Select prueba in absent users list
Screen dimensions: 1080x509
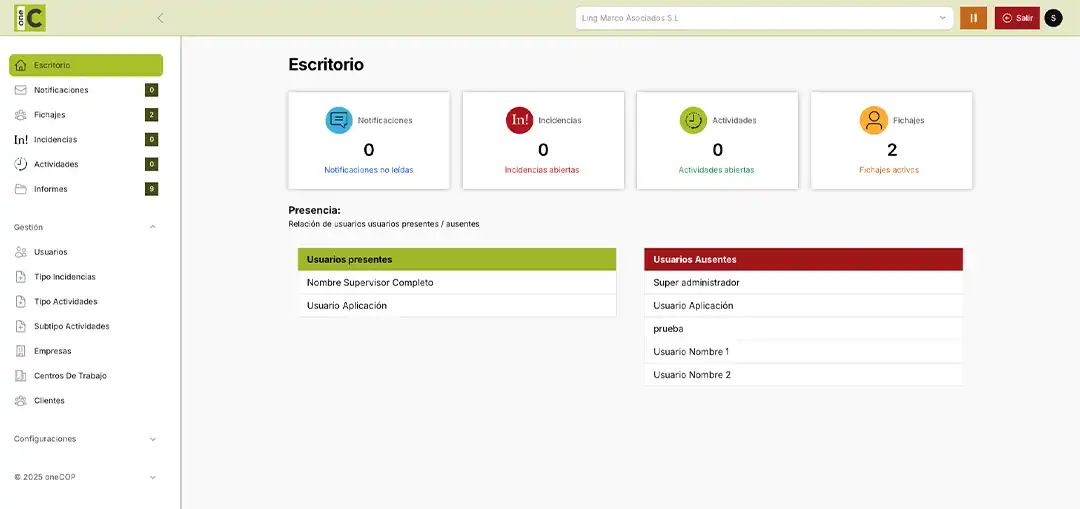[x=668, y=329]
